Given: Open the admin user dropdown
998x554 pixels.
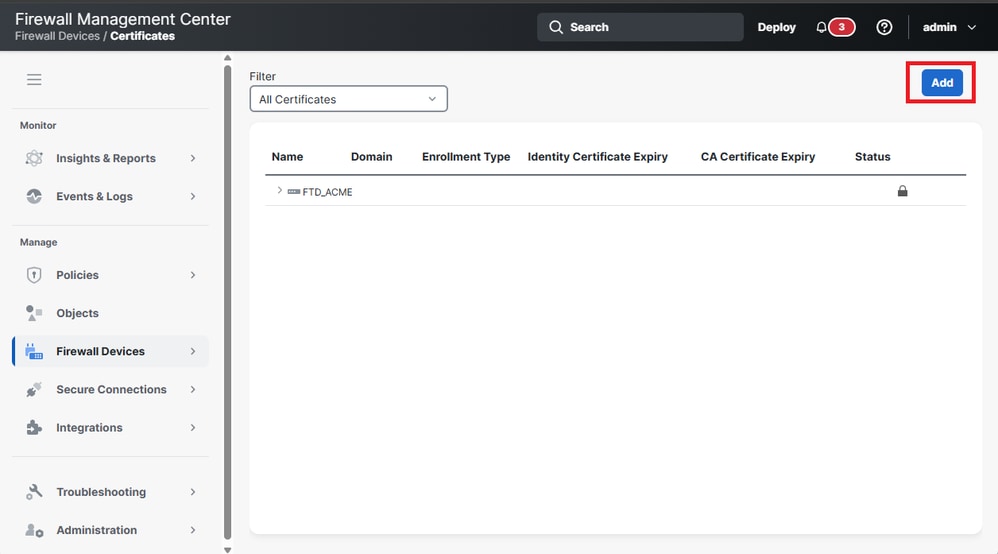Looking at the screenshot, I should coord(949,27).
